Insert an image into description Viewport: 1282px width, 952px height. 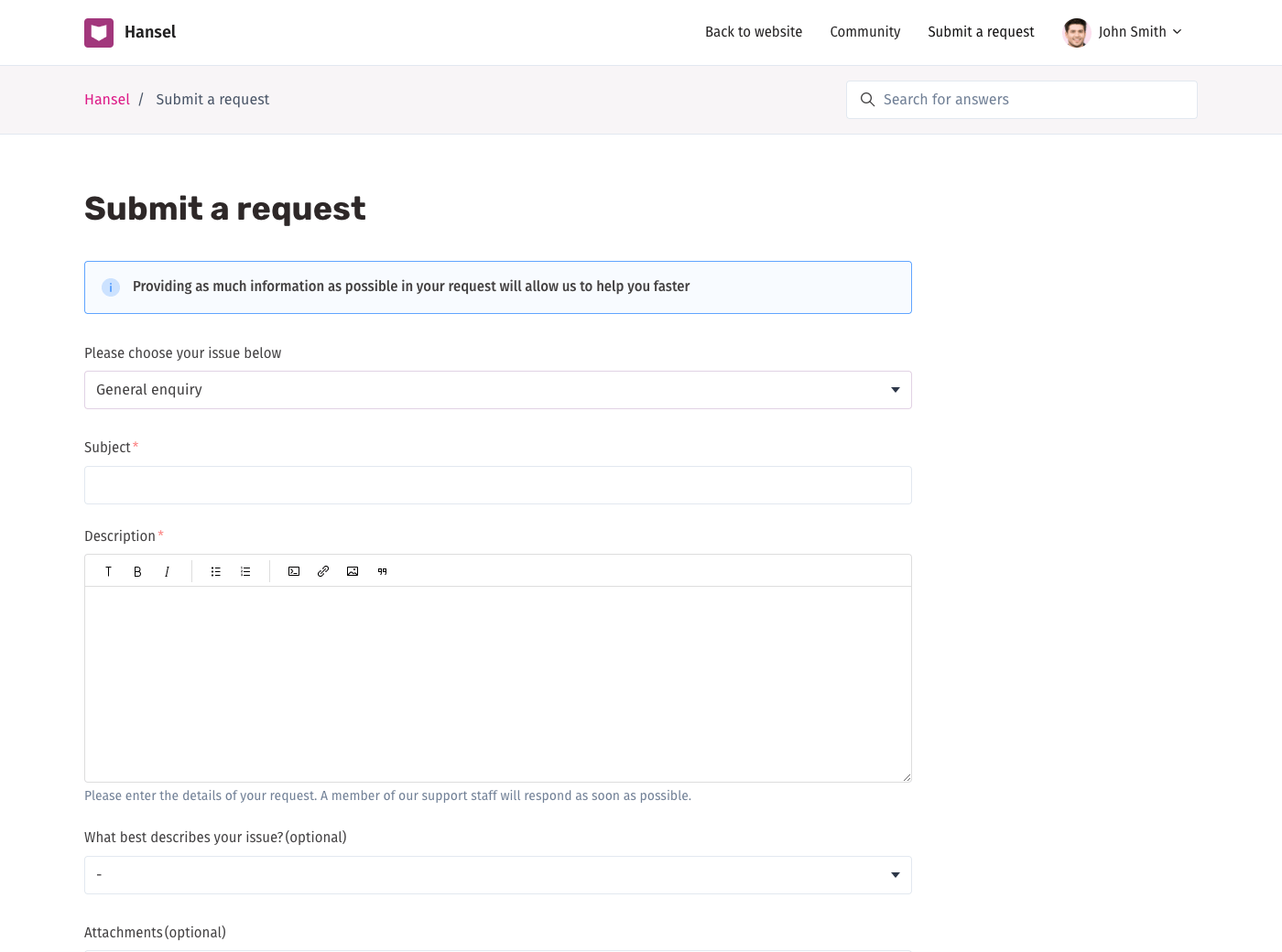point(353,571)
